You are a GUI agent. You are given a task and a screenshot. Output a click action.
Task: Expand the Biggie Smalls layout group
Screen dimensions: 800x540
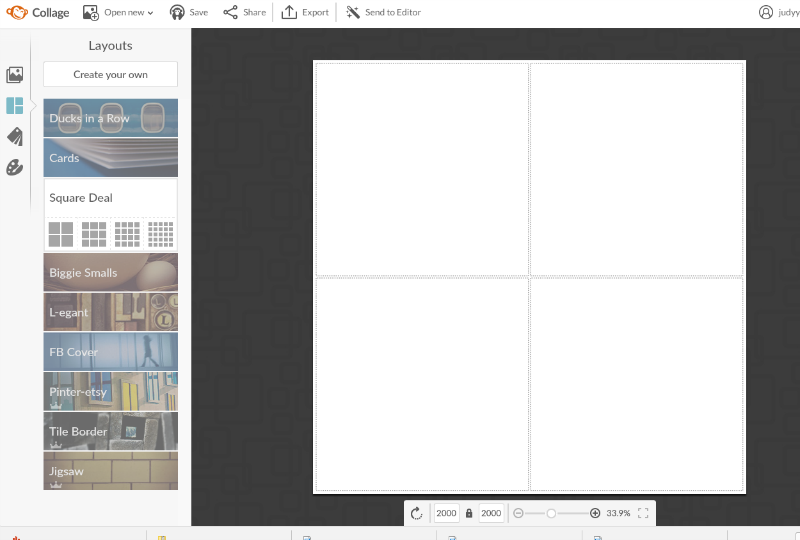110,272
